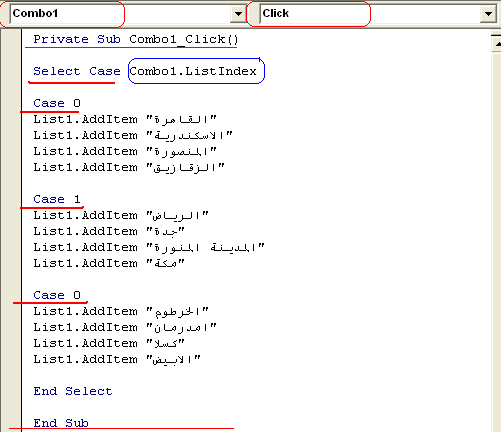The image size is (501, 432).
Task: Click the split bar above the scrollbar
Action: [x=497, y=33]
